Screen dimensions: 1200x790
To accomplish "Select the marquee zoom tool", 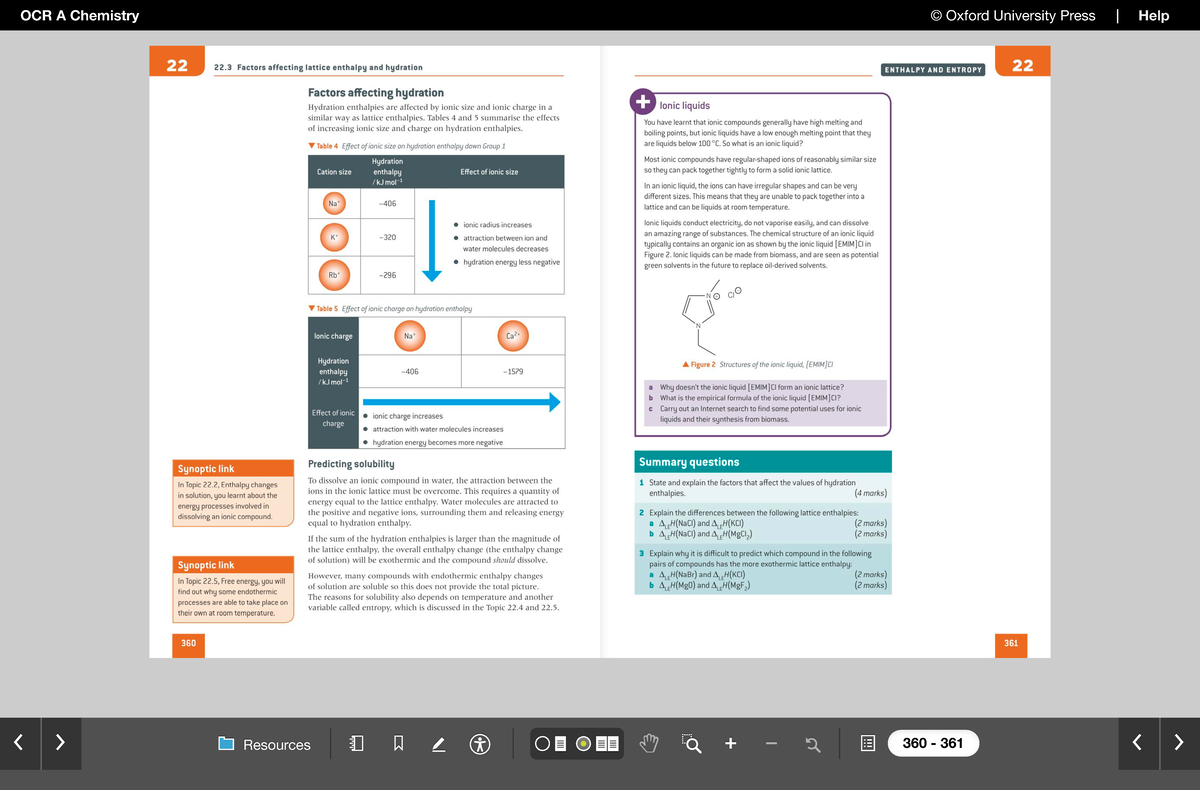I will point(691,744).
